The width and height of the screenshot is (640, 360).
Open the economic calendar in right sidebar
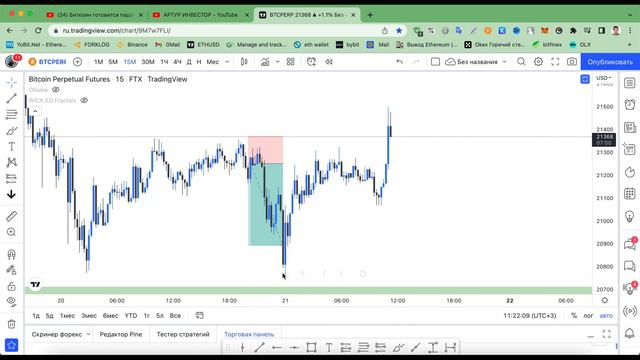coord(630,194)
